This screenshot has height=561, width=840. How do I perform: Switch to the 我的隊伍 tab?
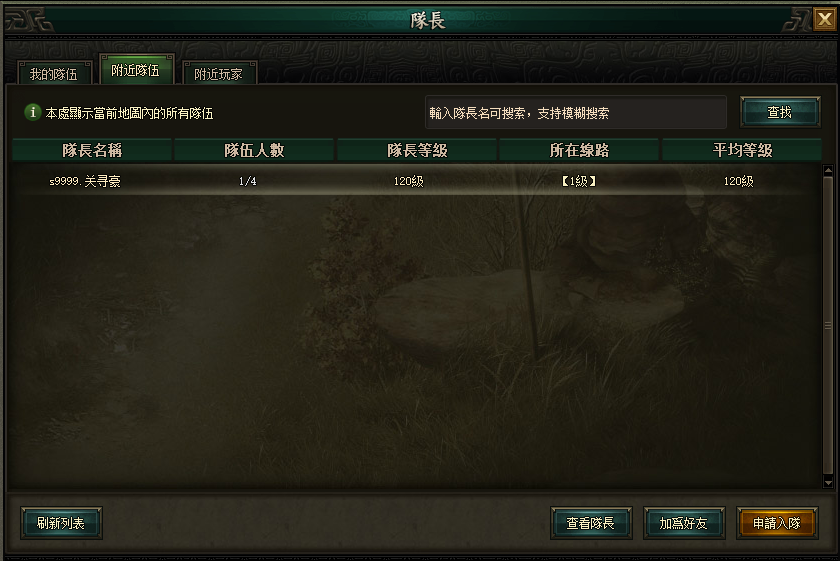(54, 73)
